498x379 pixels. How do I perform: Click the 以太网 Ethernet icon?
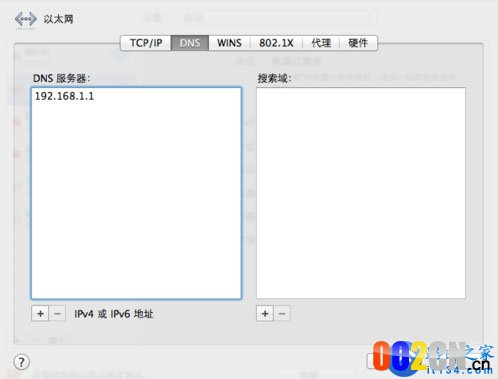pyautogui.click(x=26, y=19)
